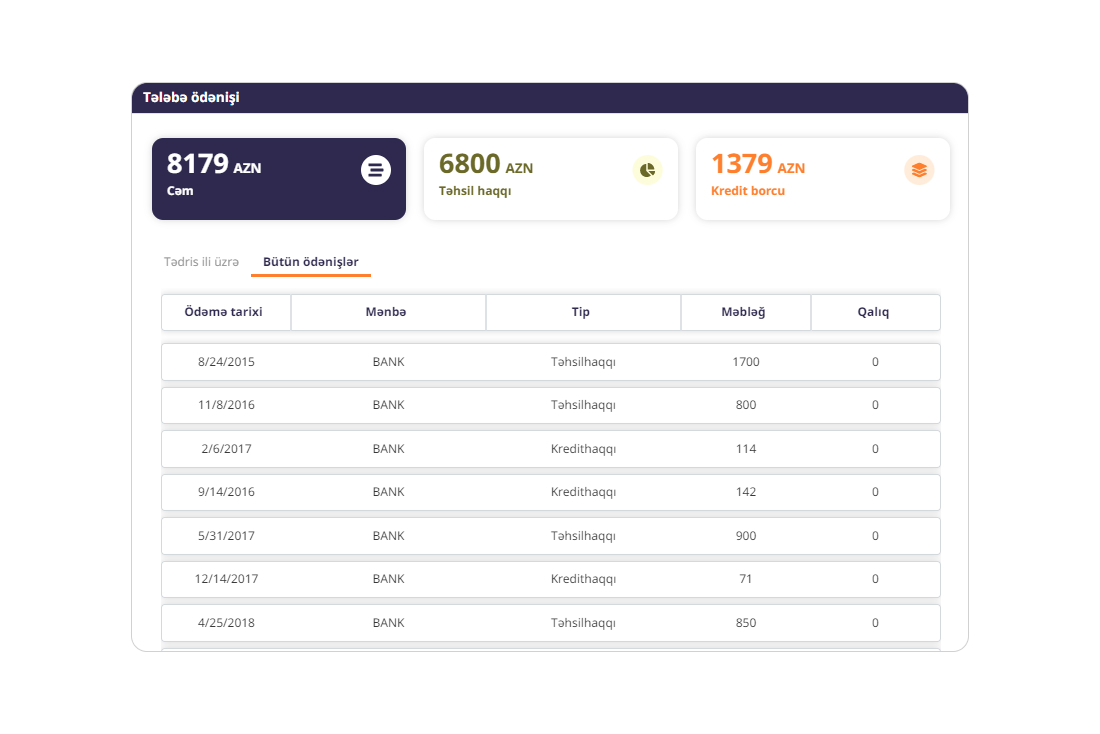This screenshot has height=734, width=1100.
Task: Click the layers stack icon on Kredit borcu card
Action: point(919,170)
